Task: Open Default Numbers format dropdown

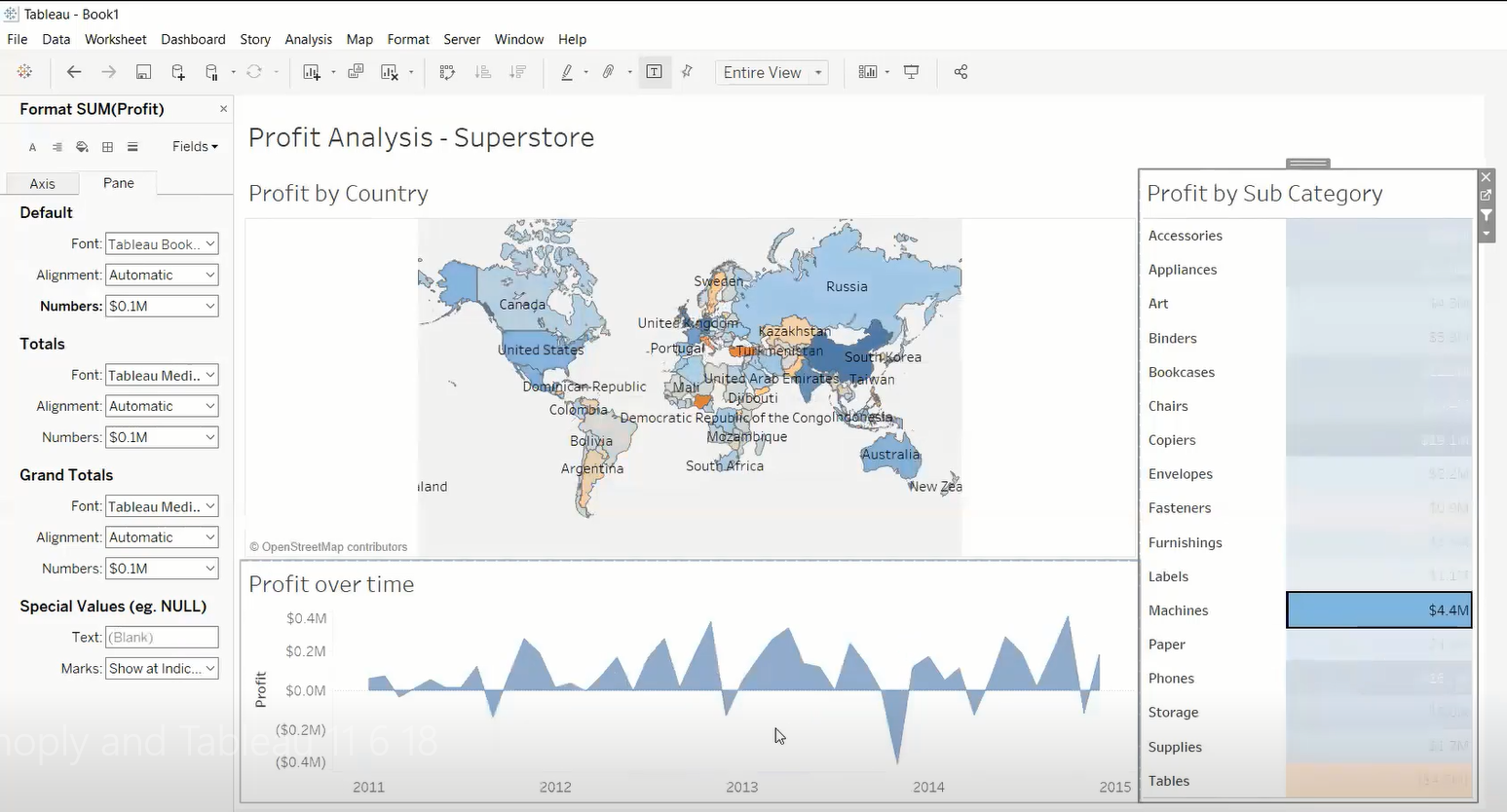Action: (x=162, y=306)
